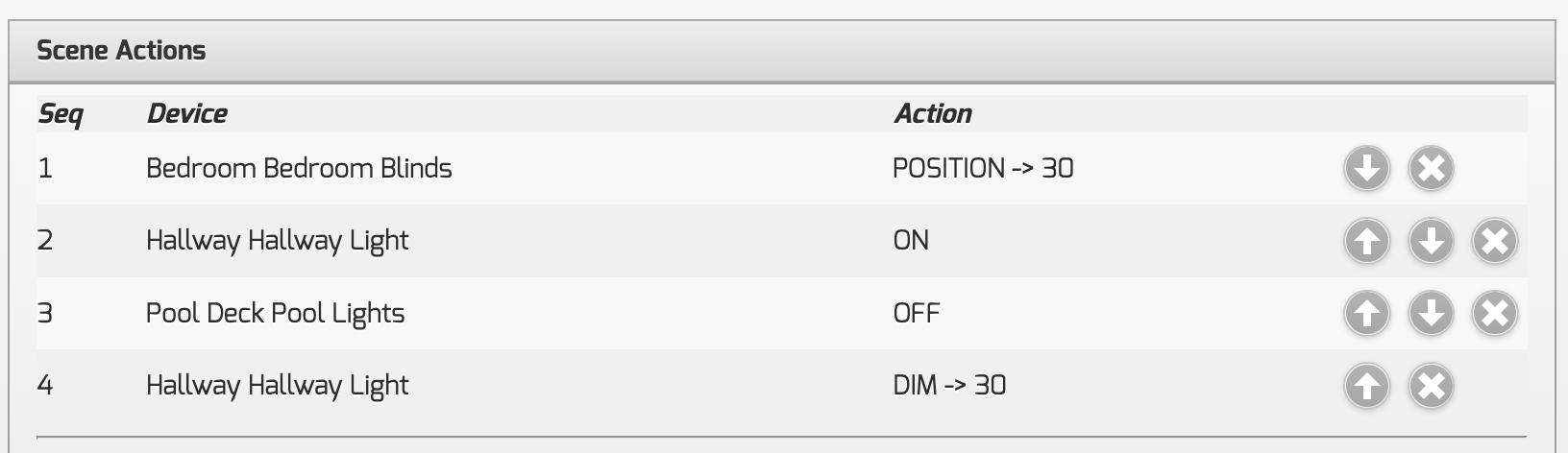1568x453 pixels.
Task: Click the Scene Actions panel header
Action: [121, 51]
